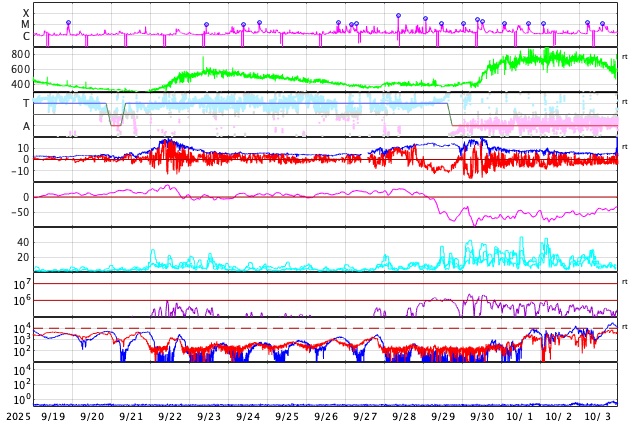Click the T sector label
The width and height of the screenshot is (634, 424).
[x=26, y=103]
